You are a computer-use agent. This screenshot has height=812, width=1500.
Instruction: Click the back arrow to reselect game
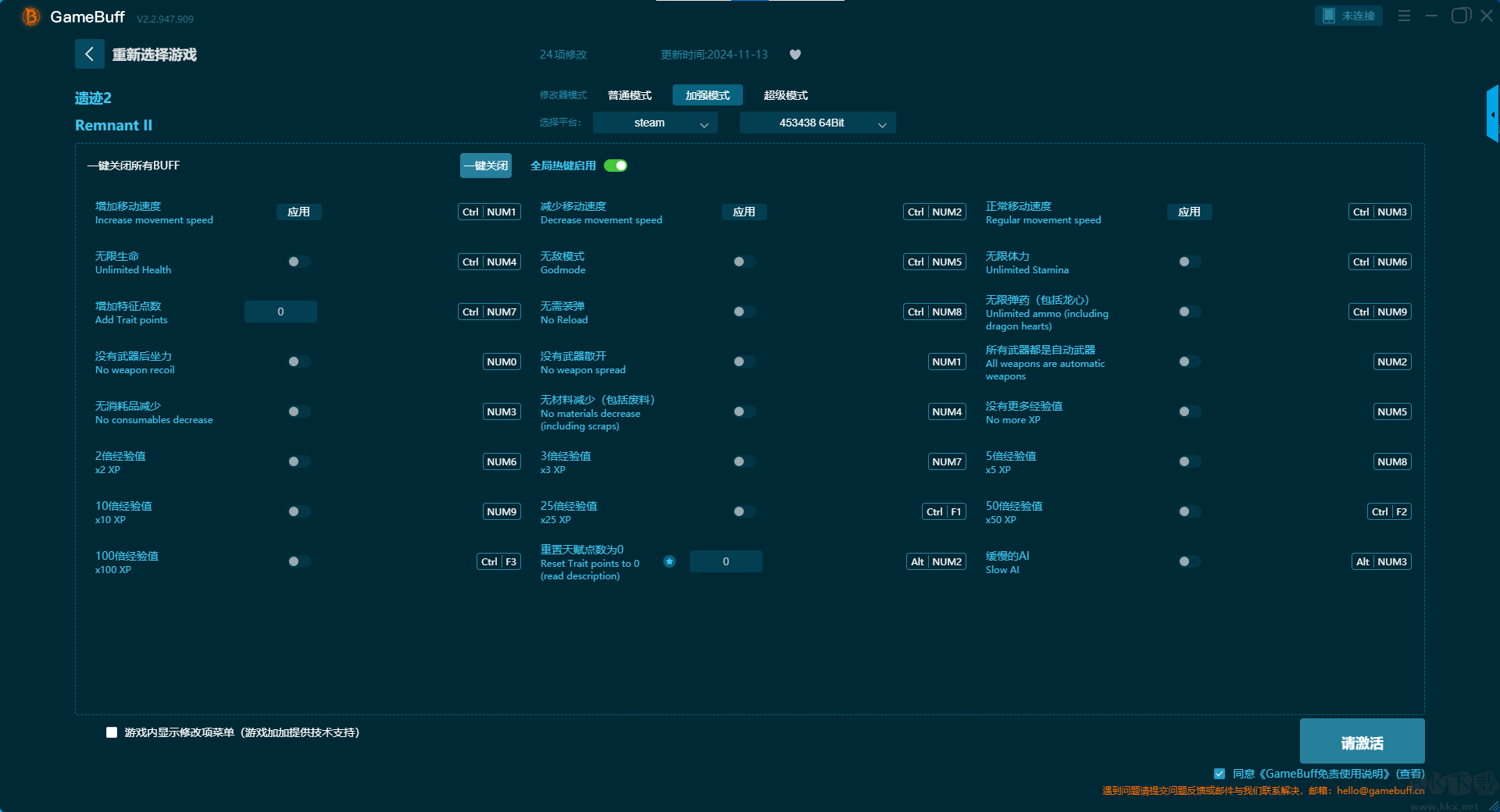[89, 54]
